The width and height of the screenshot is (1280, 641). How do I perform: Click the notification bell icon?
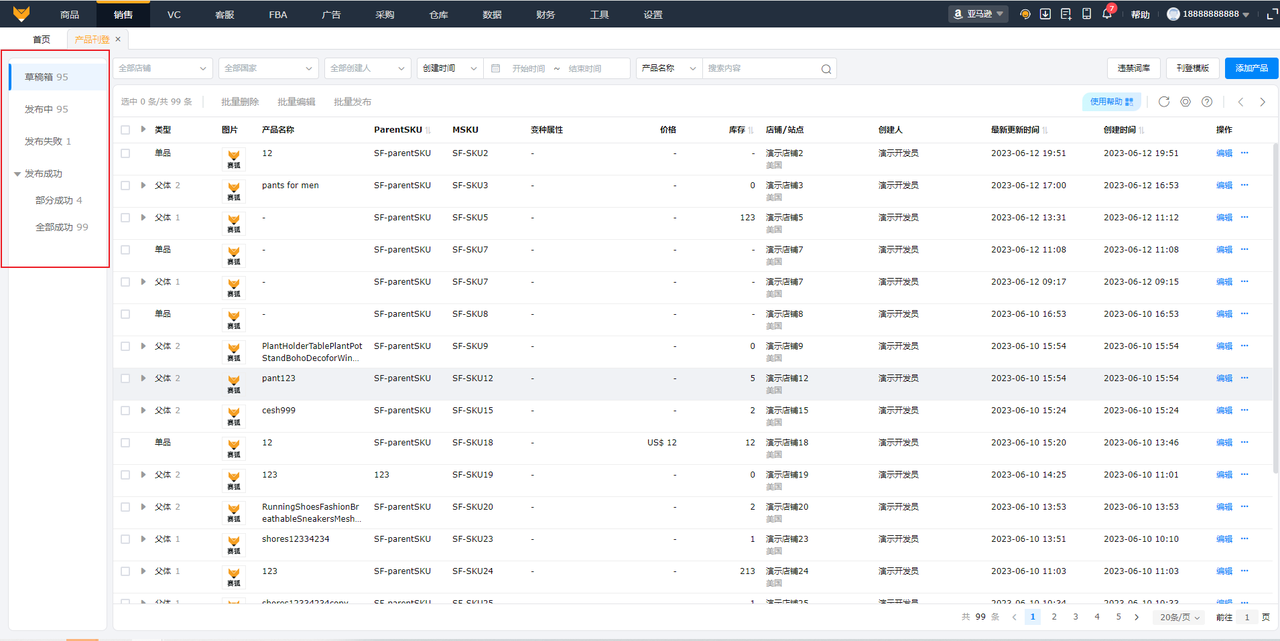[x=1107, y=14]
